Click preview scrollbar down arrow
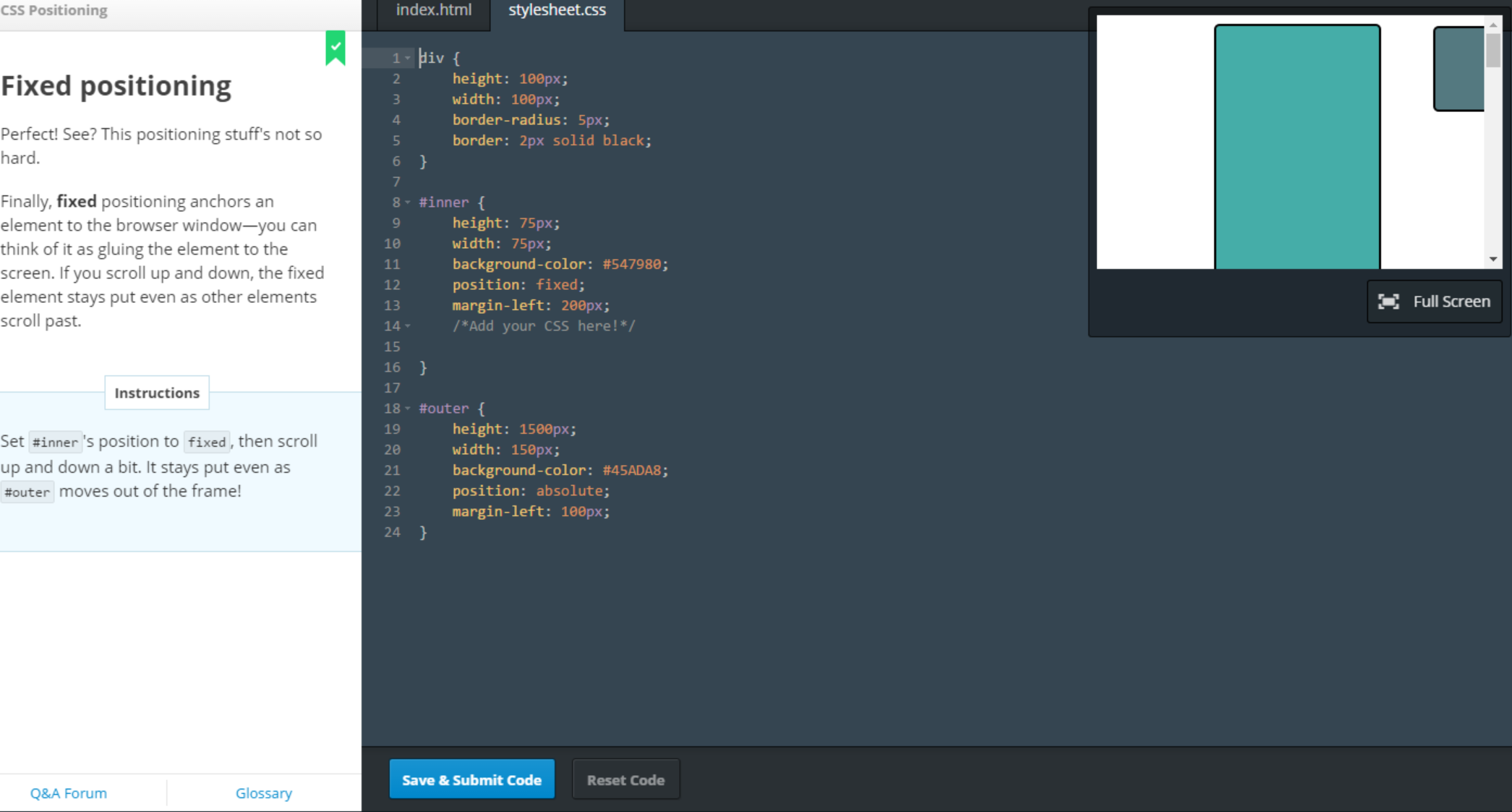This screenshot has height=812, width=1512. 1492,259
